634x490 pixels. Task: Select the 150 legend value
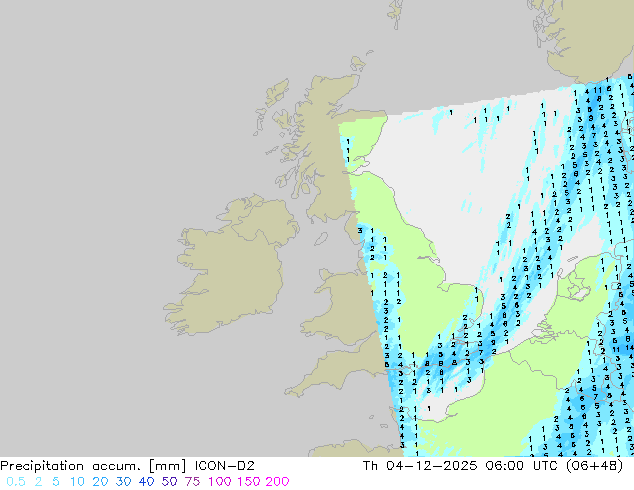(249, 482)
